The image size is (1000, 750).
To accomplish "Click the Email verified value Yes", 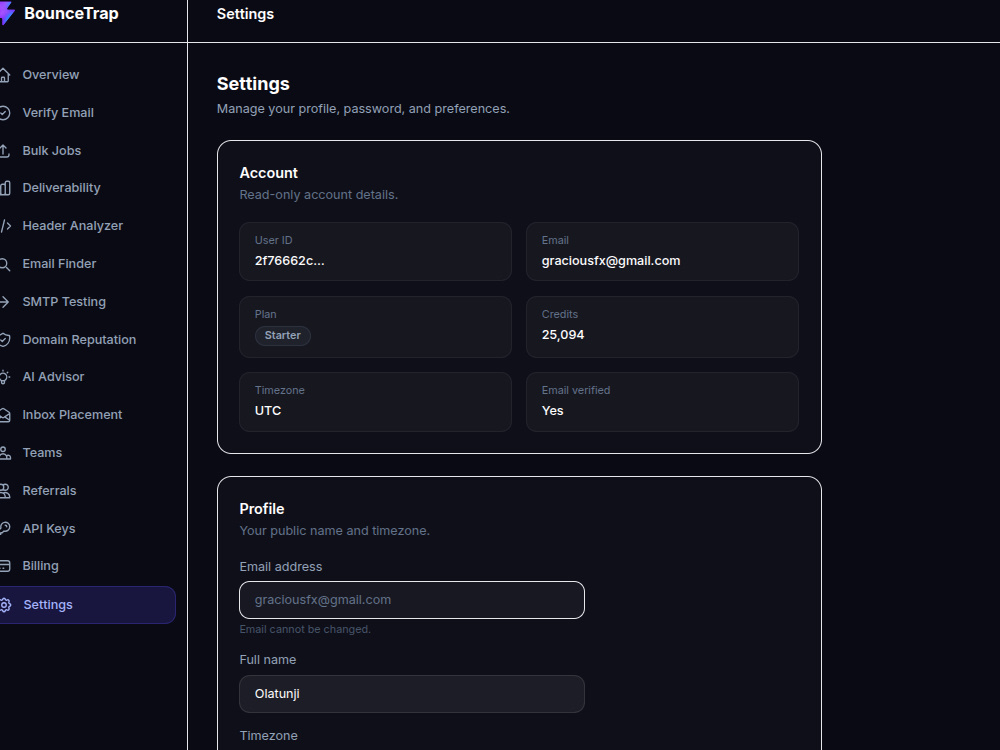I will pos(552,411).
